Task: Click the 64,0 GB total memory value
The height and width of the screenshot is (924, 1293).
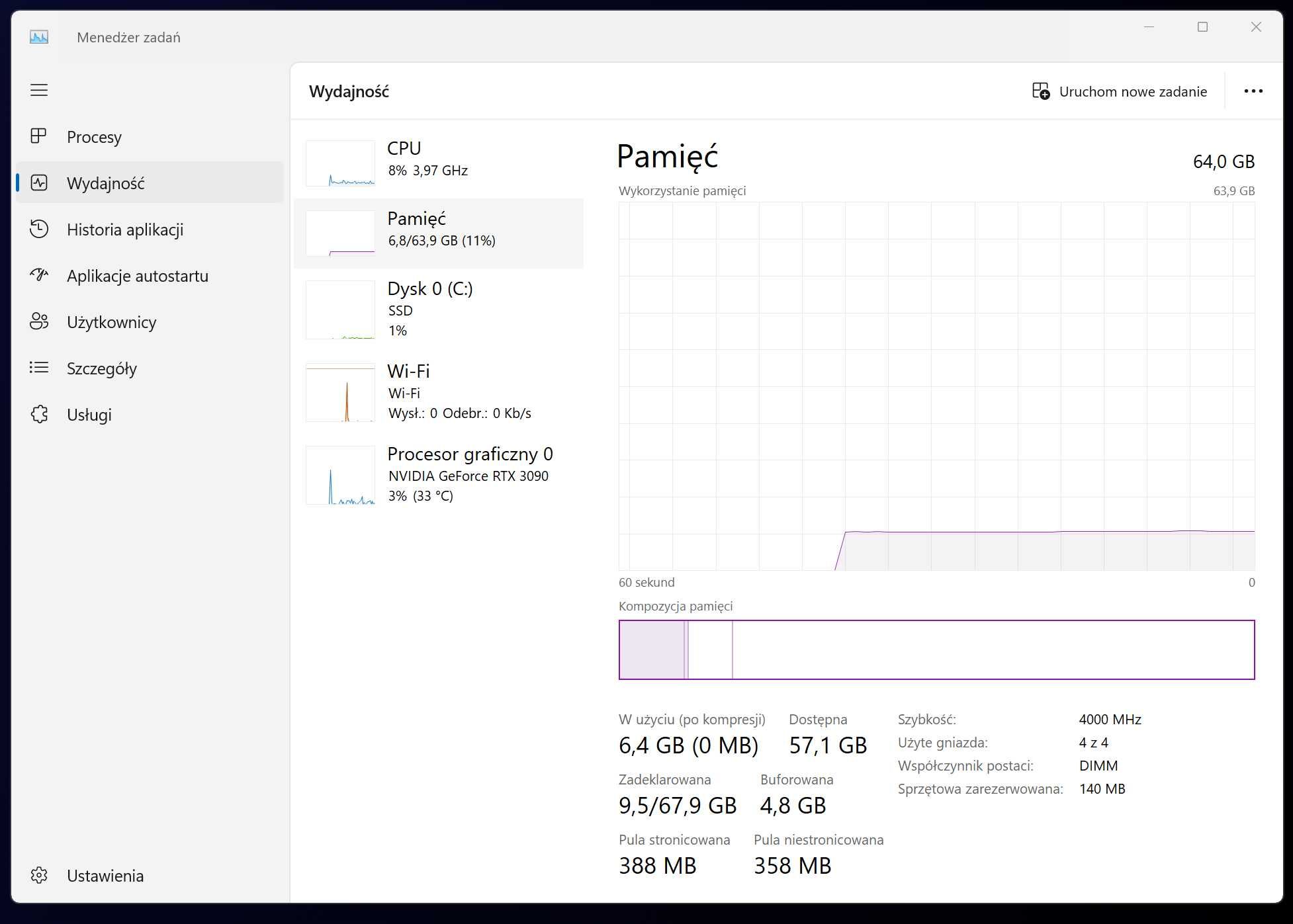Action: click(1224, 161)
